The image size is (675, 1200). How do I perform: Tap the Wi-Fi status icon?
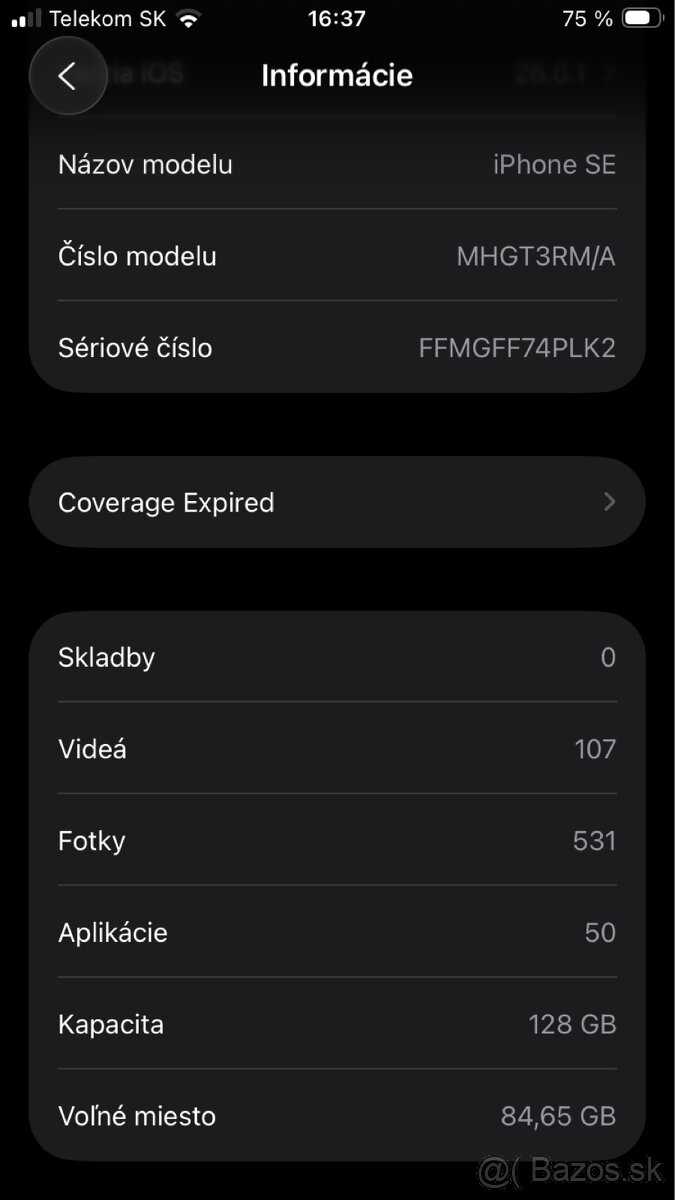click(x=187, y=18)
